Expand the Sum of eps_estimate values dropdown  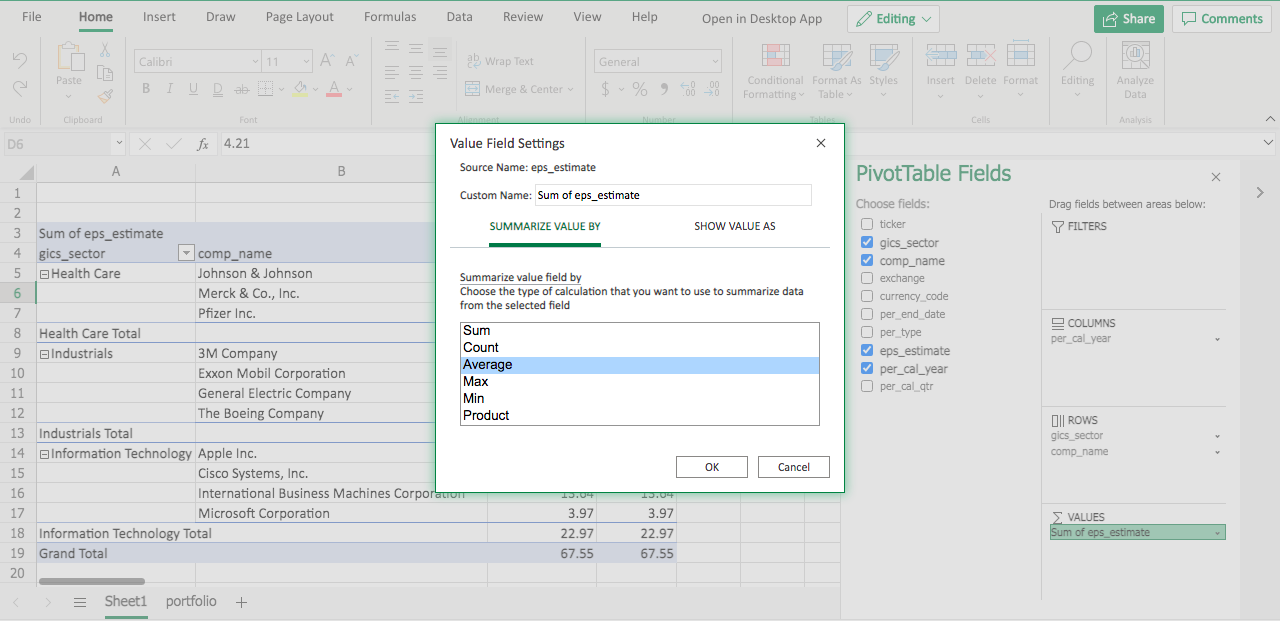1217,533
